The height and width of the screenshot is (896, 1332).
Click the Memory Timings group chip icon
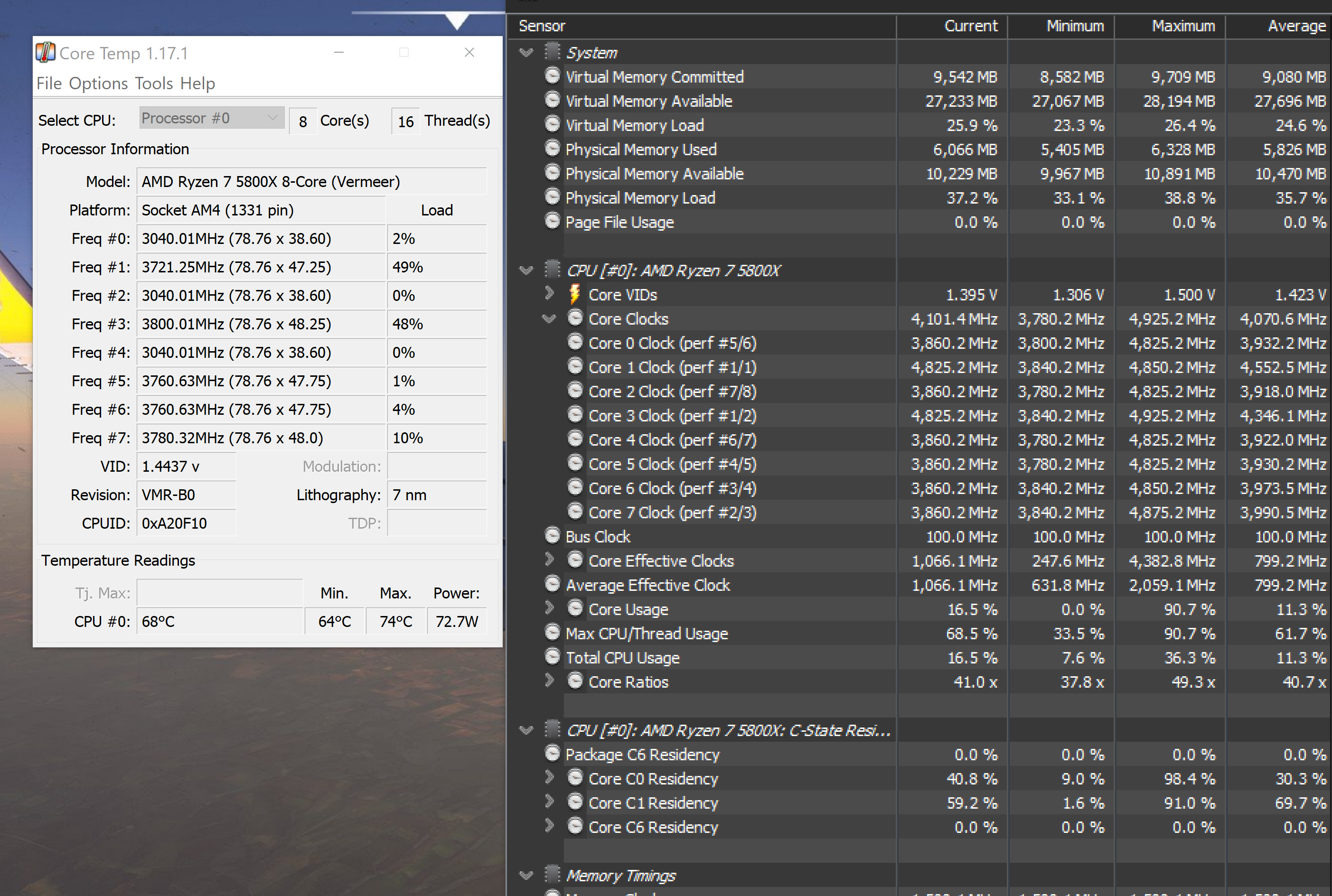(552, 874)
